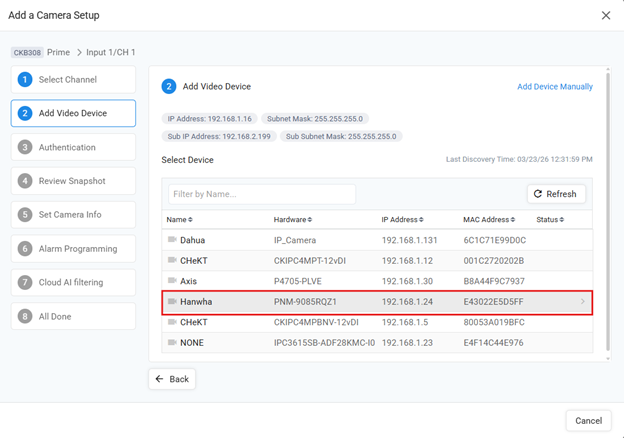Expand the Hanwha row chevron arrow
Viewport: 624px width, 438px height.
[x=583, y=302]
